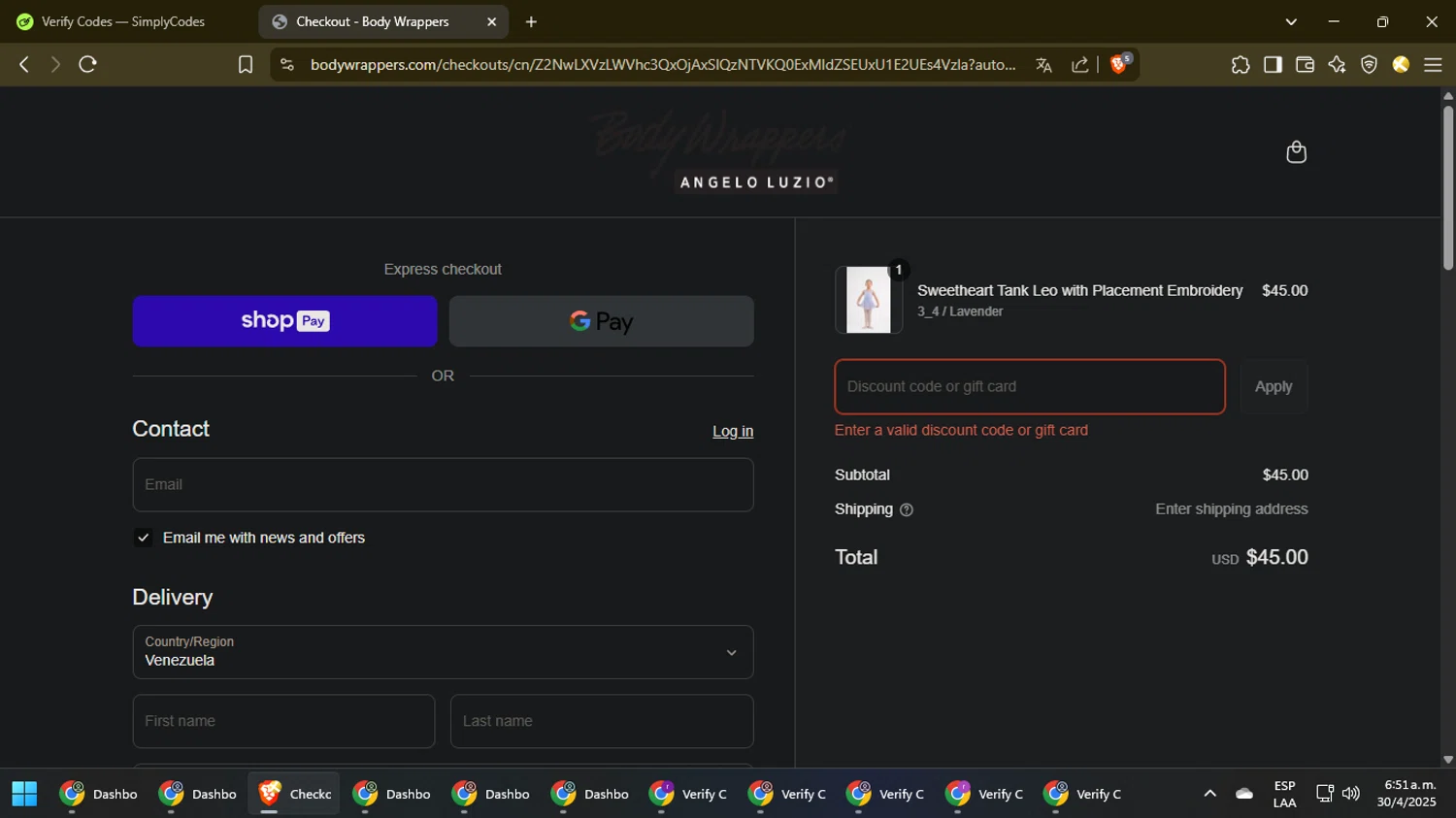1456x818 pixels.
Task: Open the Leo AI sparkle icon
Action: (x=1337, y=65)
